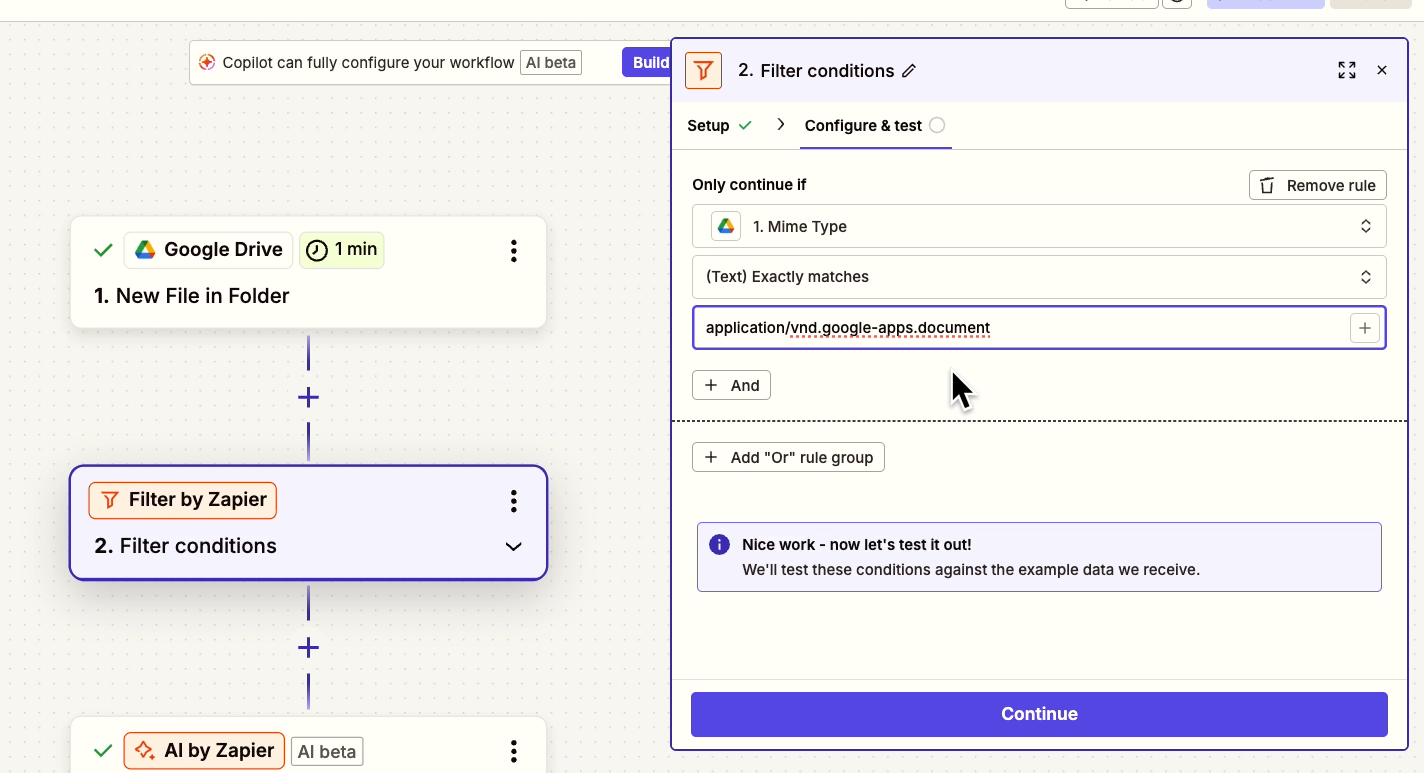The width and height of the screenshot is (1424, 773).
Task: Open three-dot menu on AI by Zapier step
Action: point(513,751)
